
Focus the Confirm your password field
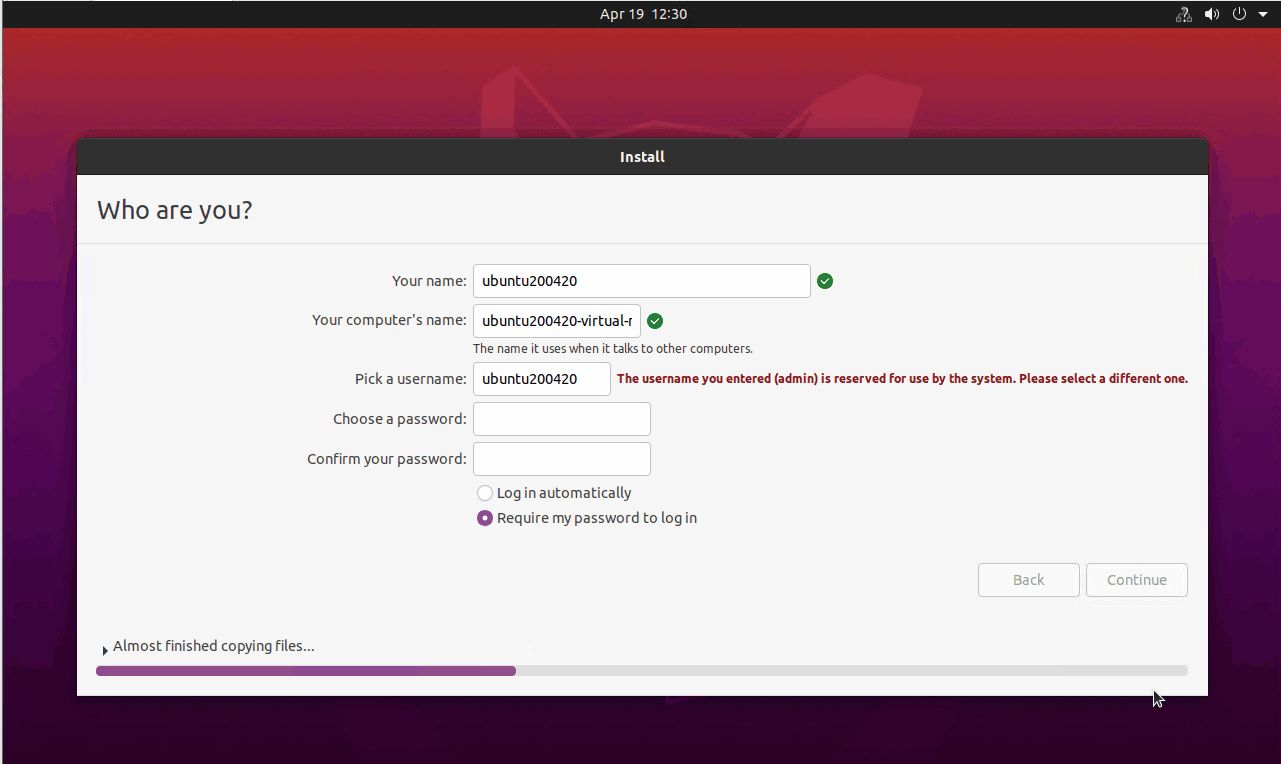point(562,459)
